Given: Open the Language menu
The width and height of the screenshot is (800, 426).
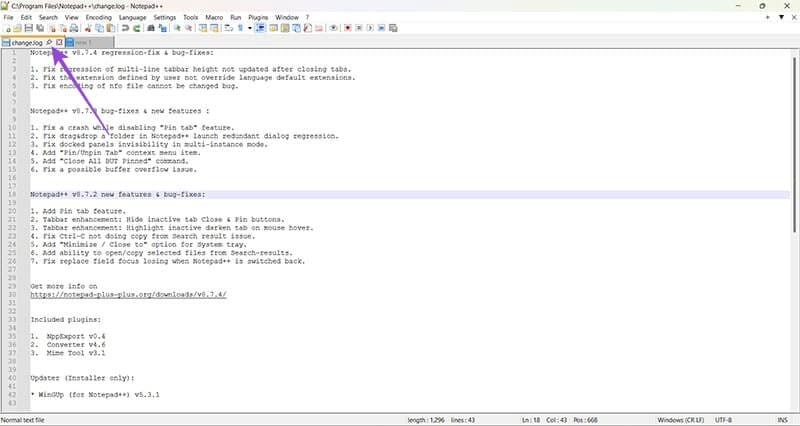Looking at the screenshot, I should click(132, 17).
